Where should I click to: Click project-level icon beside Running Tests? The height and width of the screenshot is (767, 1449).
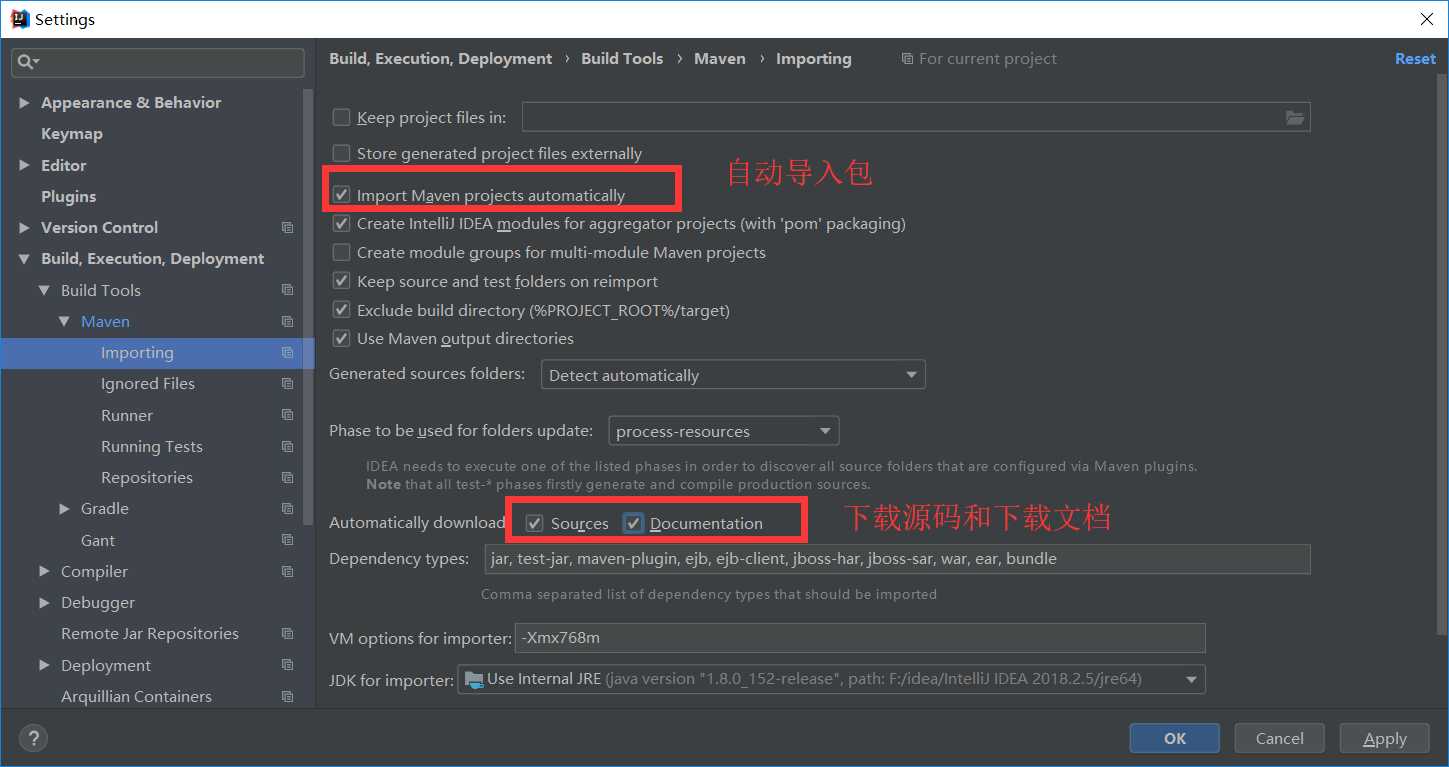[287, 447]
